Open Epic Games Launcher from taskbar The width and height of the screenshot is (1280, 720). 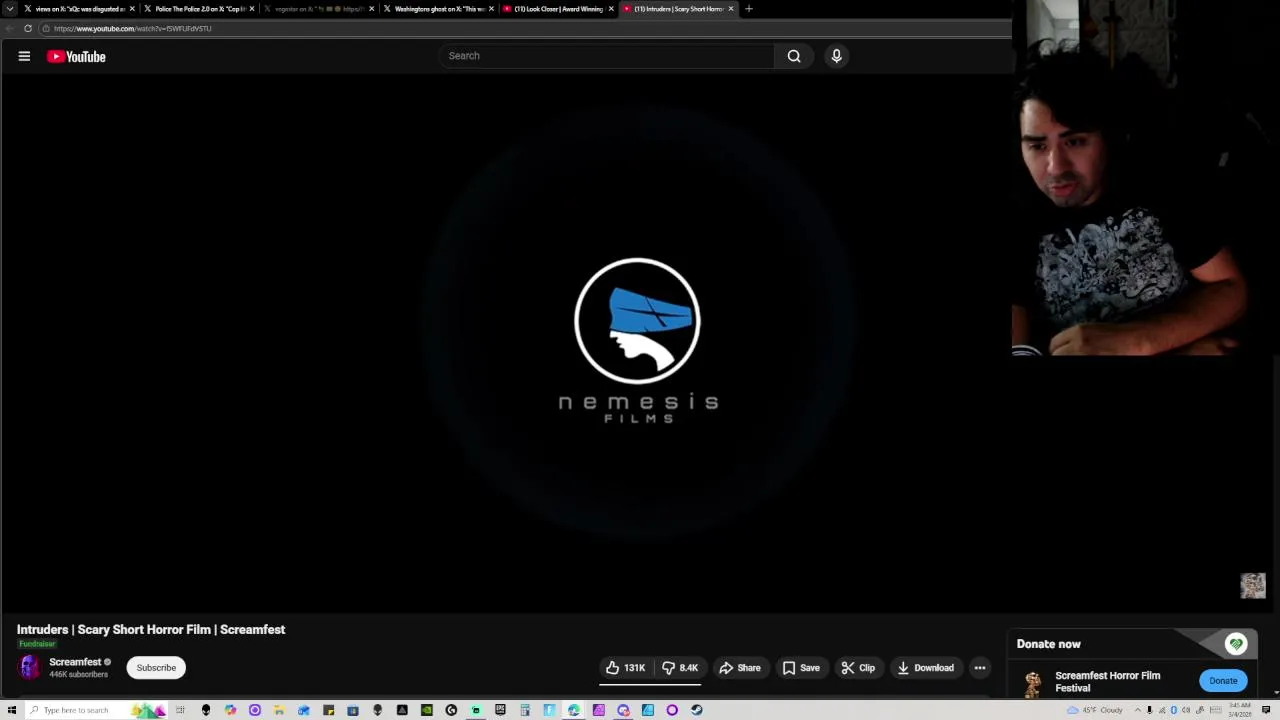pos(500,710)
